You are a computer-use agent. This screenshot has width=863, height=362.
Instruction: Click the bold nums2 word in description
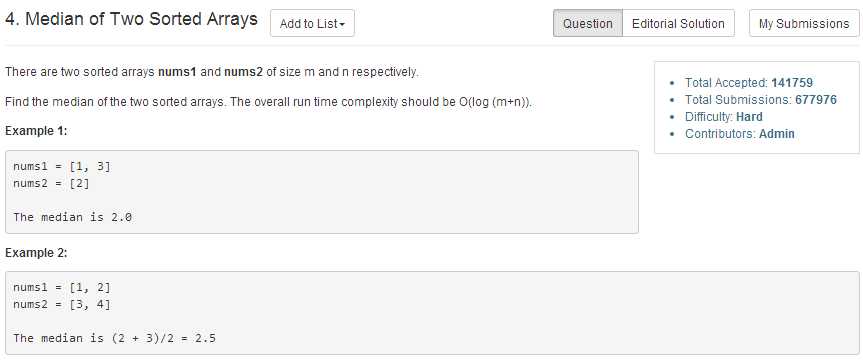pyautogui.click(x=243, y=73)
